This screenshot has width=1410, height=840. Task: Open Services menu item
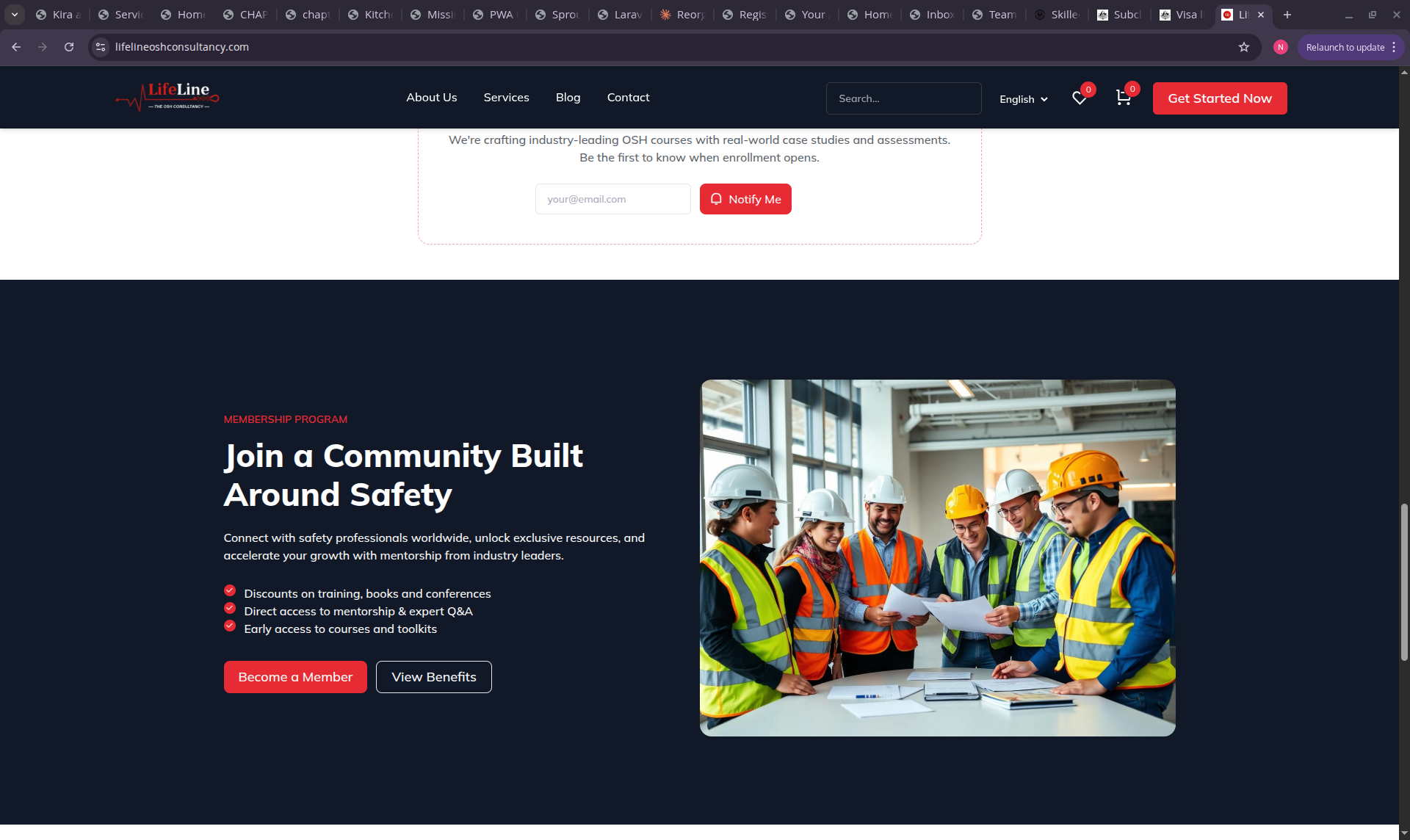[x=507, y=98]
